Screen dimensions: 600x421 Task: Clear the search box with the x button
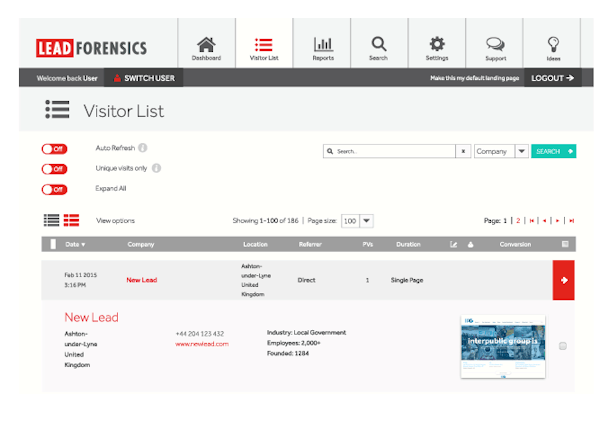tap(463, 151)
